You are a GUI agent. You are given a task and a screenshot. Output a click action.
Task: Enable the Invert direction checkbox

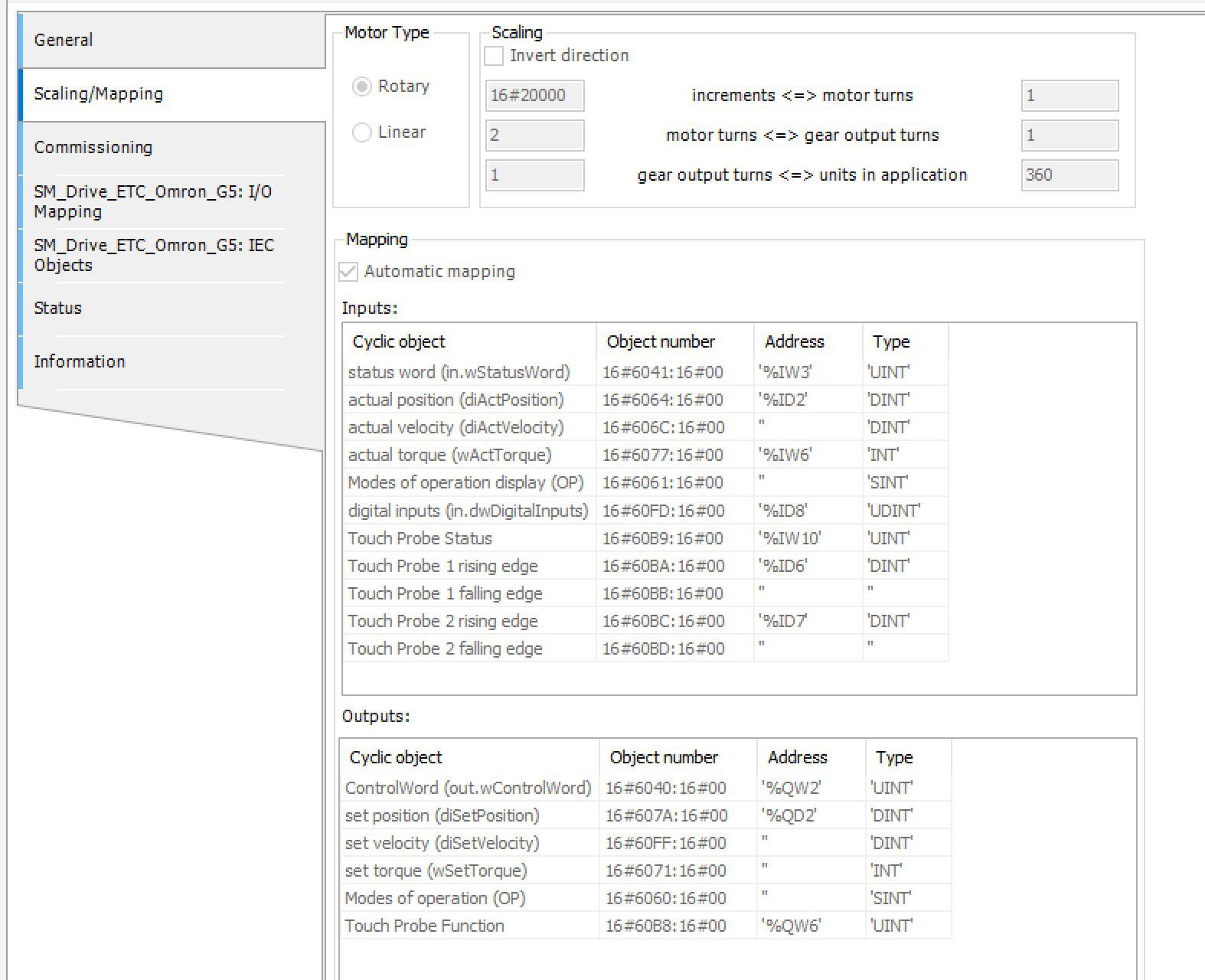[495, 56]
